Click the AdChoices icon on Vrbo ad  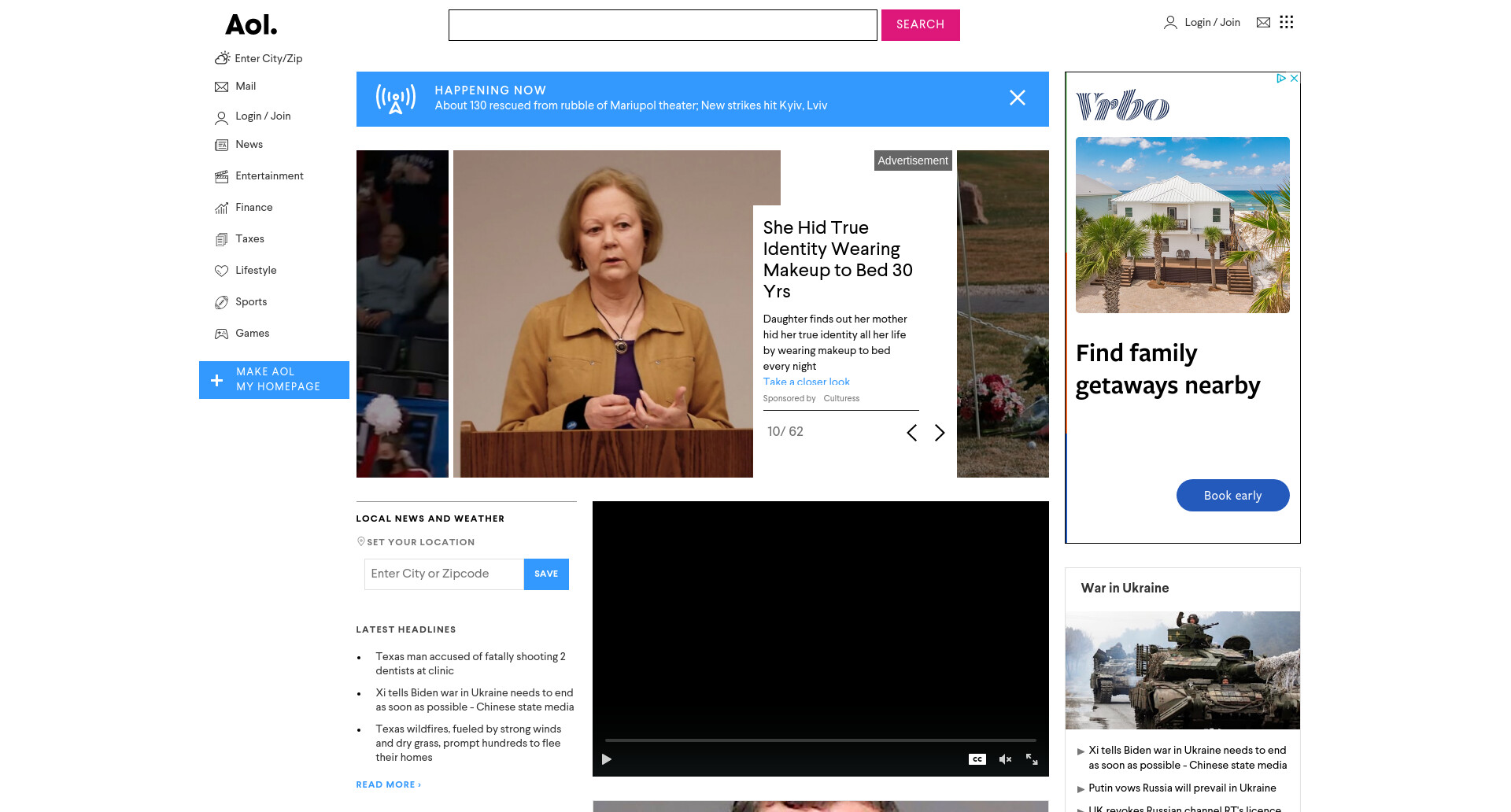[x=1281, y=78]
